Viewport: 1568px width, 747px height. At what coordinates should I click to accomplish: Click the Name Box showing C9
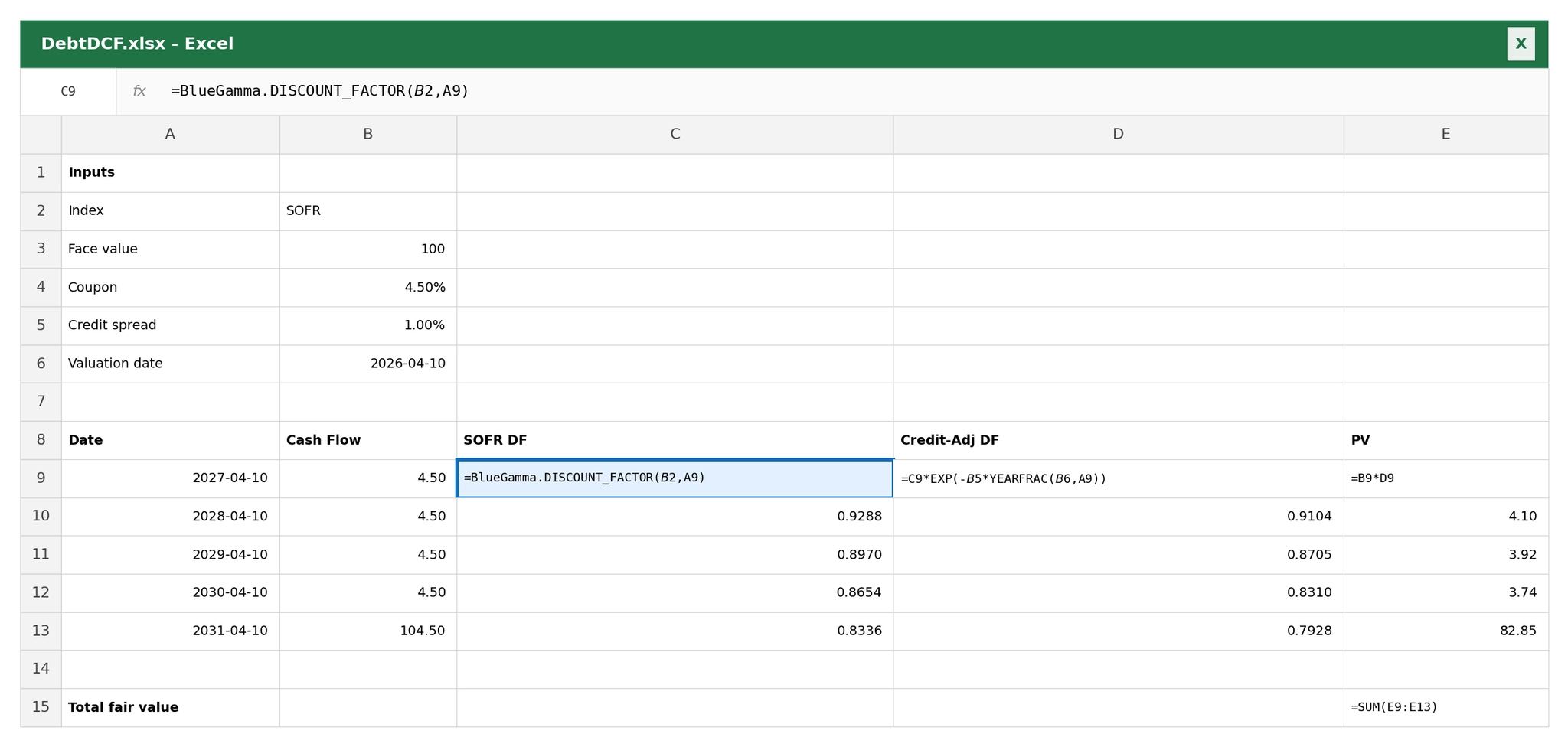pos(68,92)
